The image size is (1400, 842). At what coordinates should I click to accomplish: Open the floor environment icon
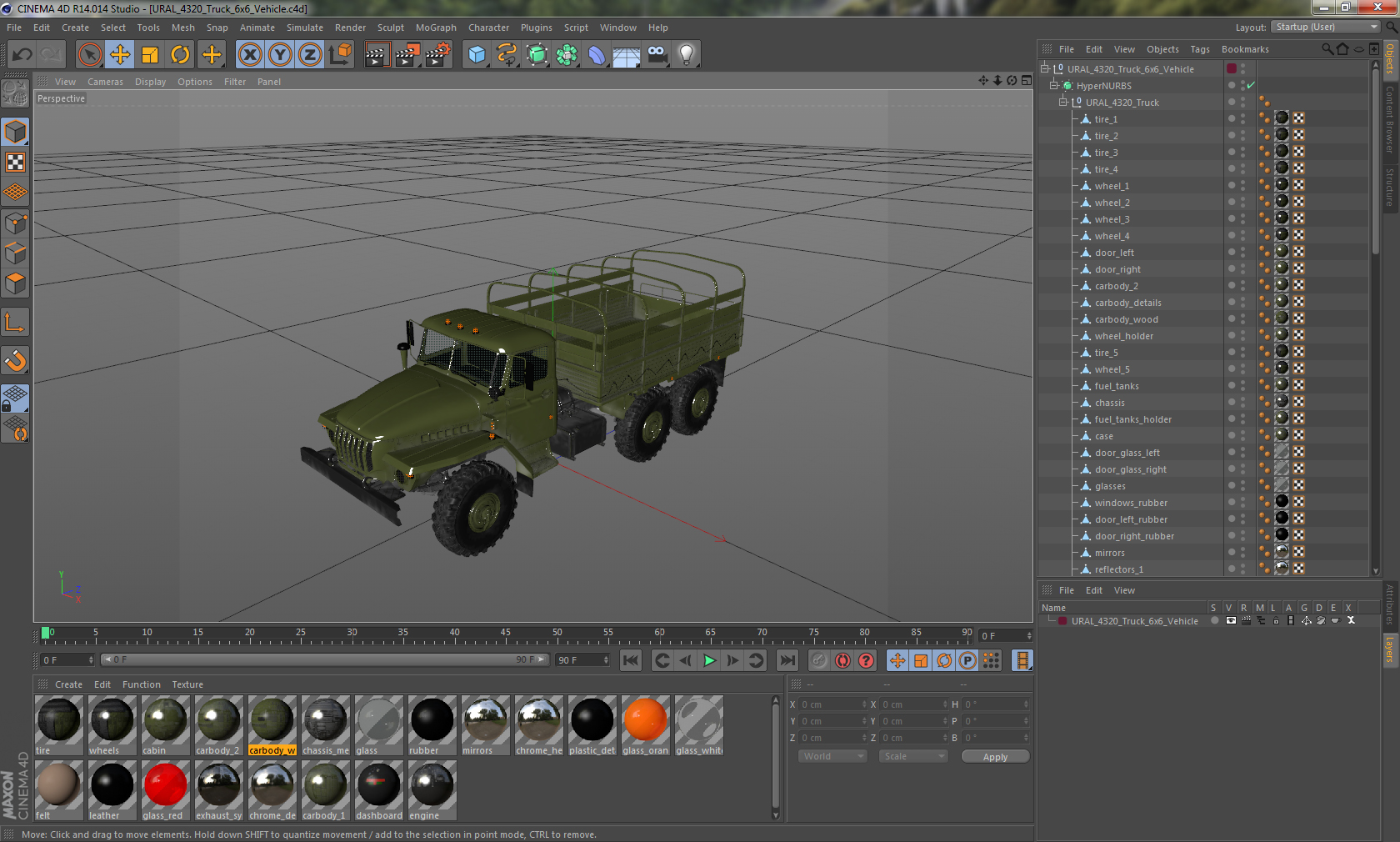(627, 55)
